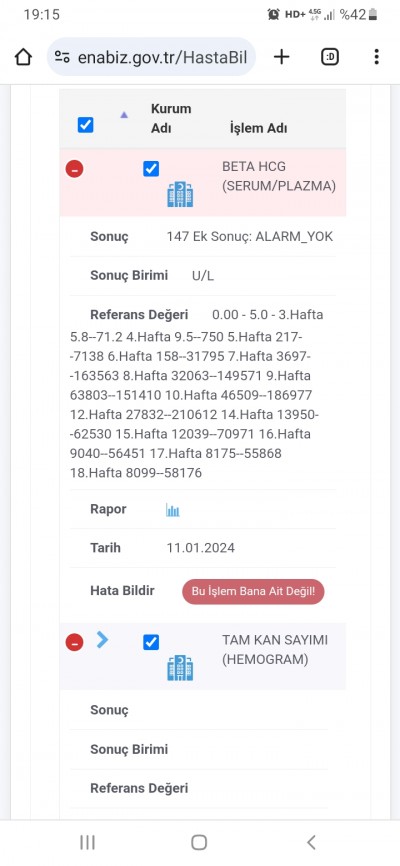This screenshot has height=866, width=400.
Task: Open a new browser tab with plus icon
Action: click(x=281, y=57)
